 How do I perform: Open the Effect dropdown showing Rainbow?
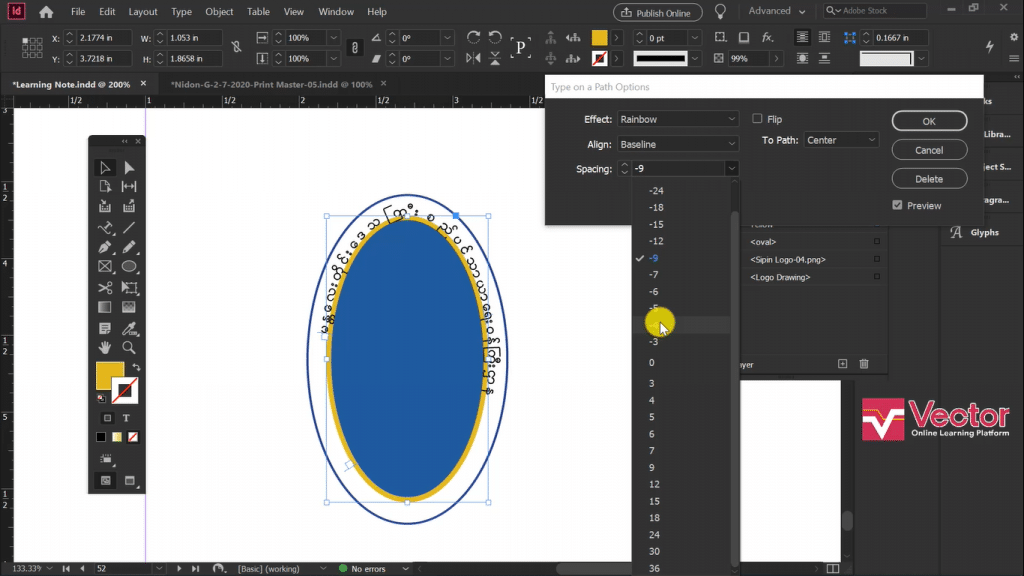(x=678, y=118)
